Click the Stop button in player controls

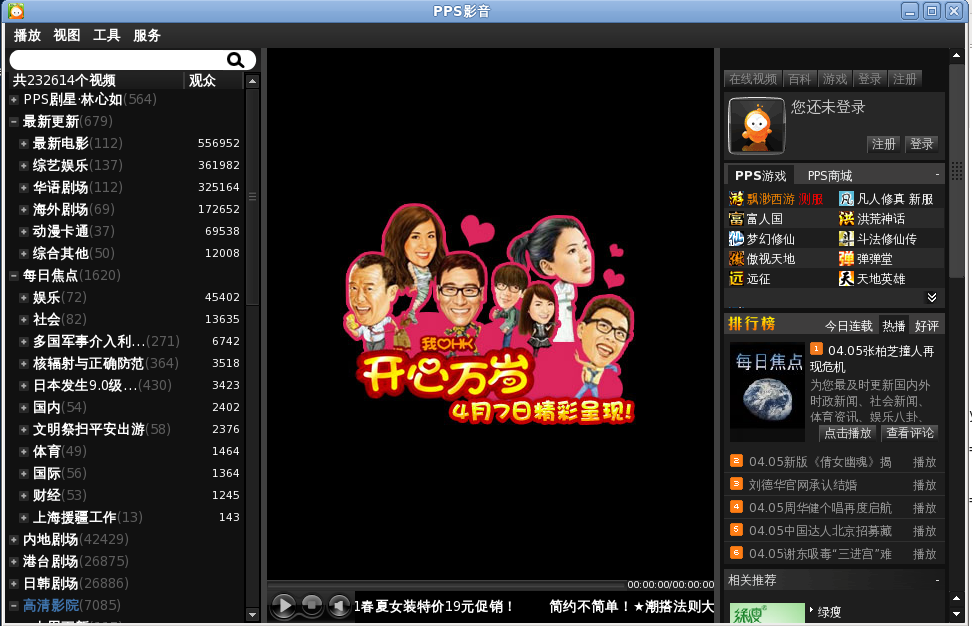312,604
